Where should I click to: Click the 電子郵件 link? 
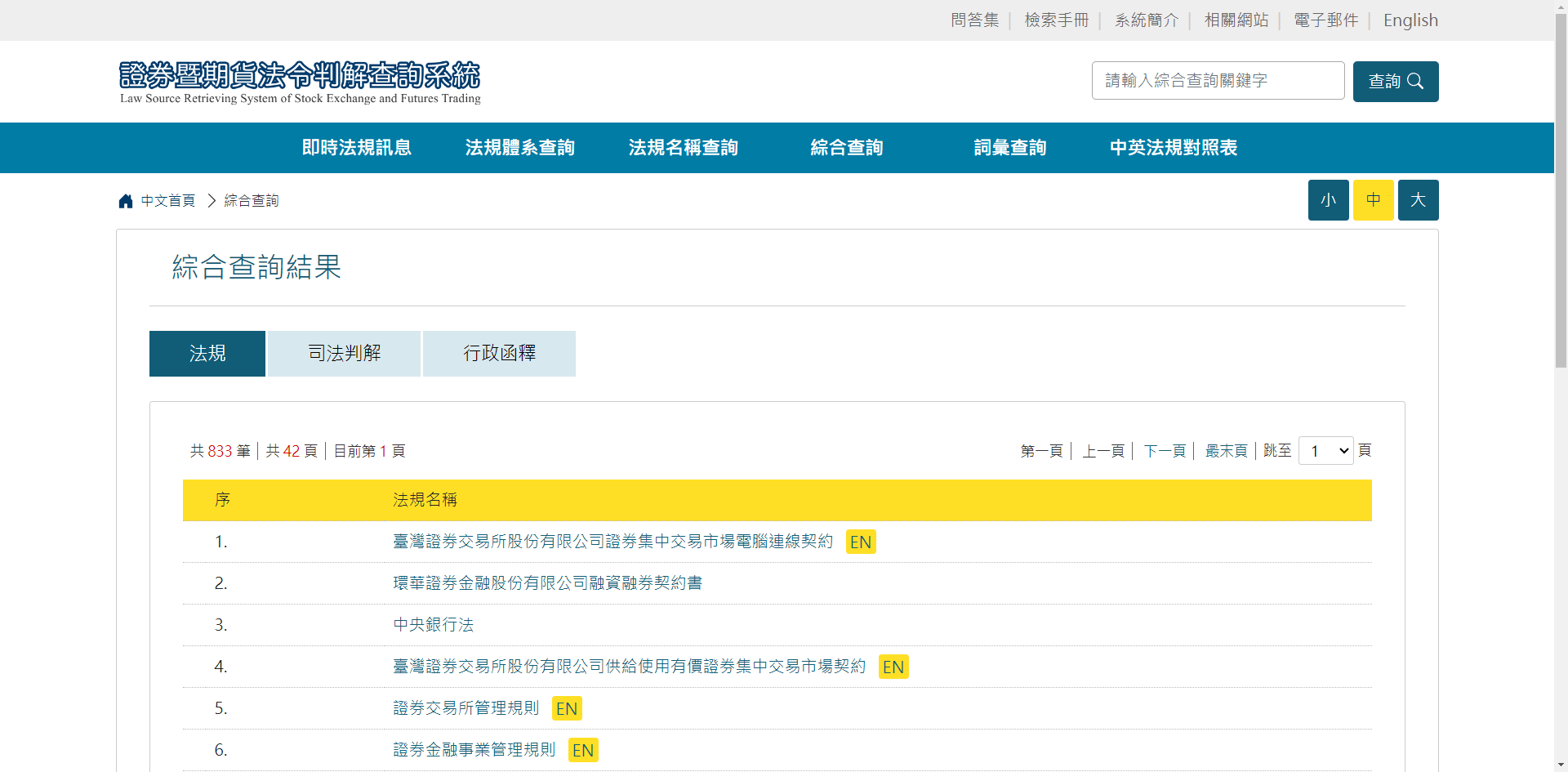point(1326,20)
